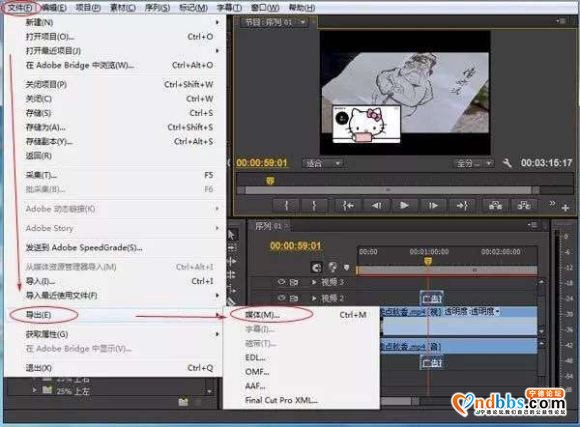Open the 文件(F) menu
580x427 pixels.
(x=20, y=7)
